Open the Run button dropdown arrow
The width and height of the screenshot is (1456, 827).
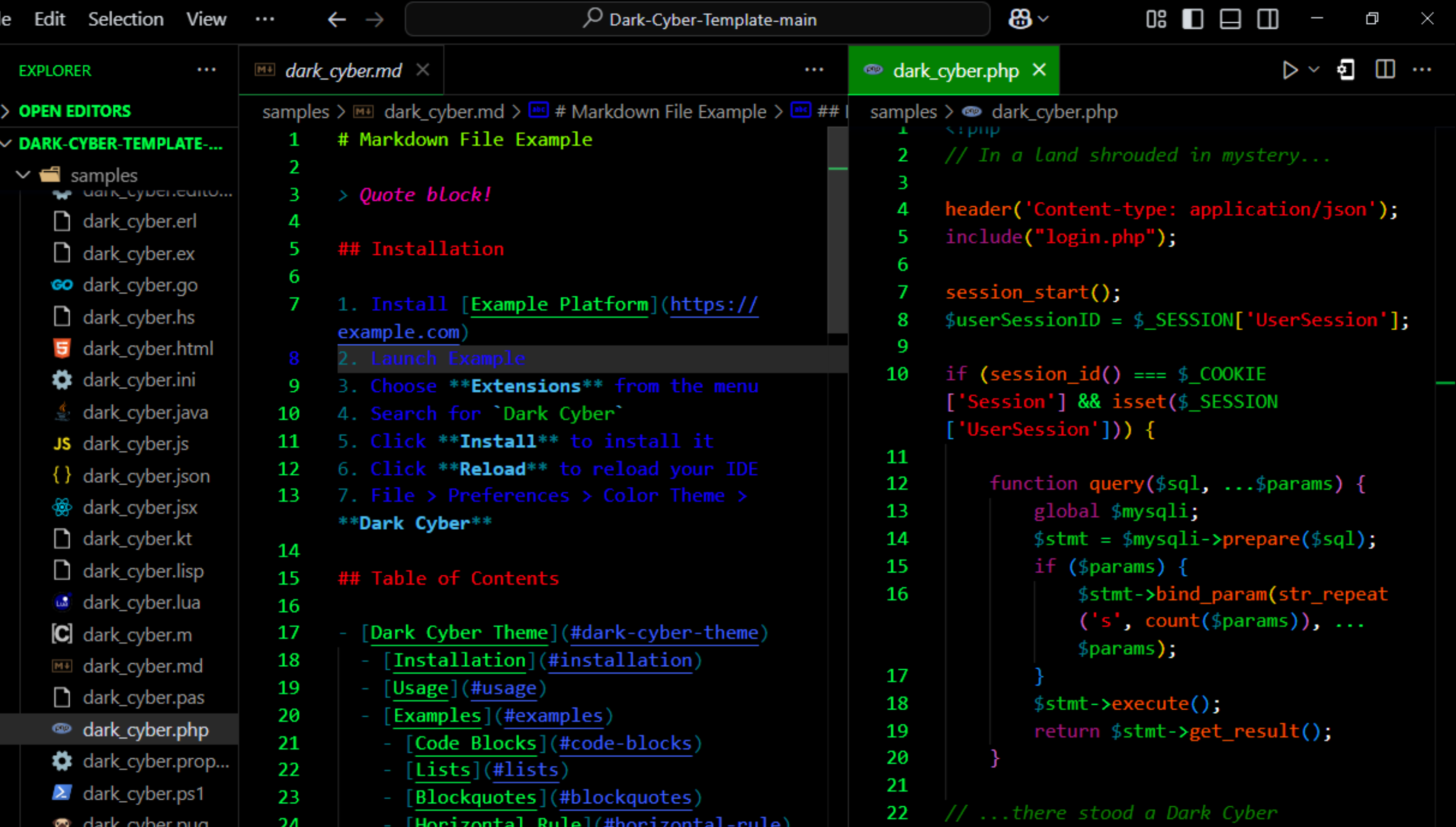tap(1313, 70)
